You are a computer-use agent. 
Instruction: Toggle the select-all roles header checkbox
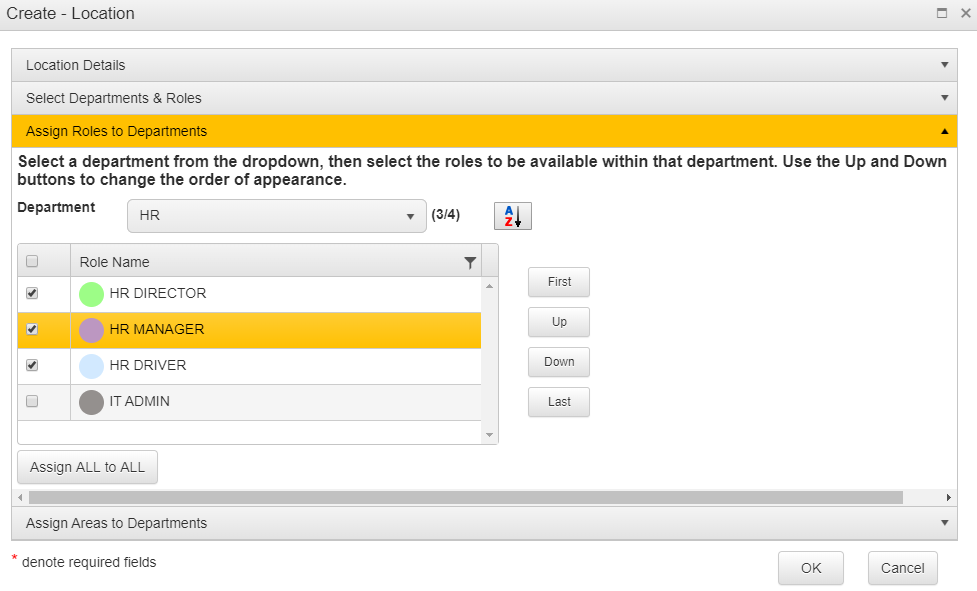click(x=32, y=261)
